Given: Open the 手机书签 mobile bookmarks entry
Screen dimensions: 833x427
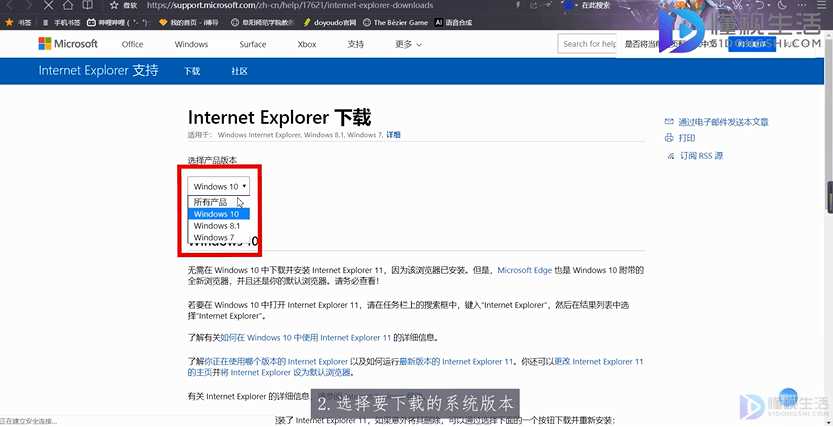Looking at the screenshot, I should tap(62, 23).
